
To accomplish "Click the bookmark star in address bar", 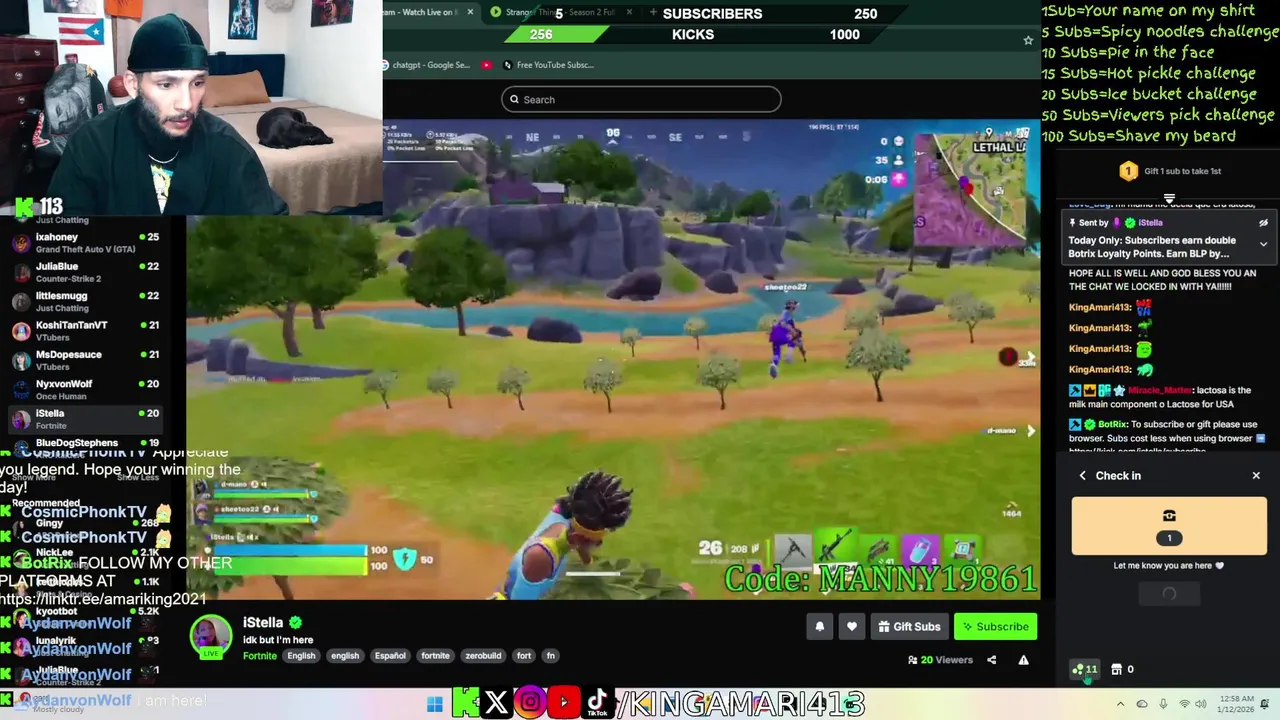I will coord(1028,40).
